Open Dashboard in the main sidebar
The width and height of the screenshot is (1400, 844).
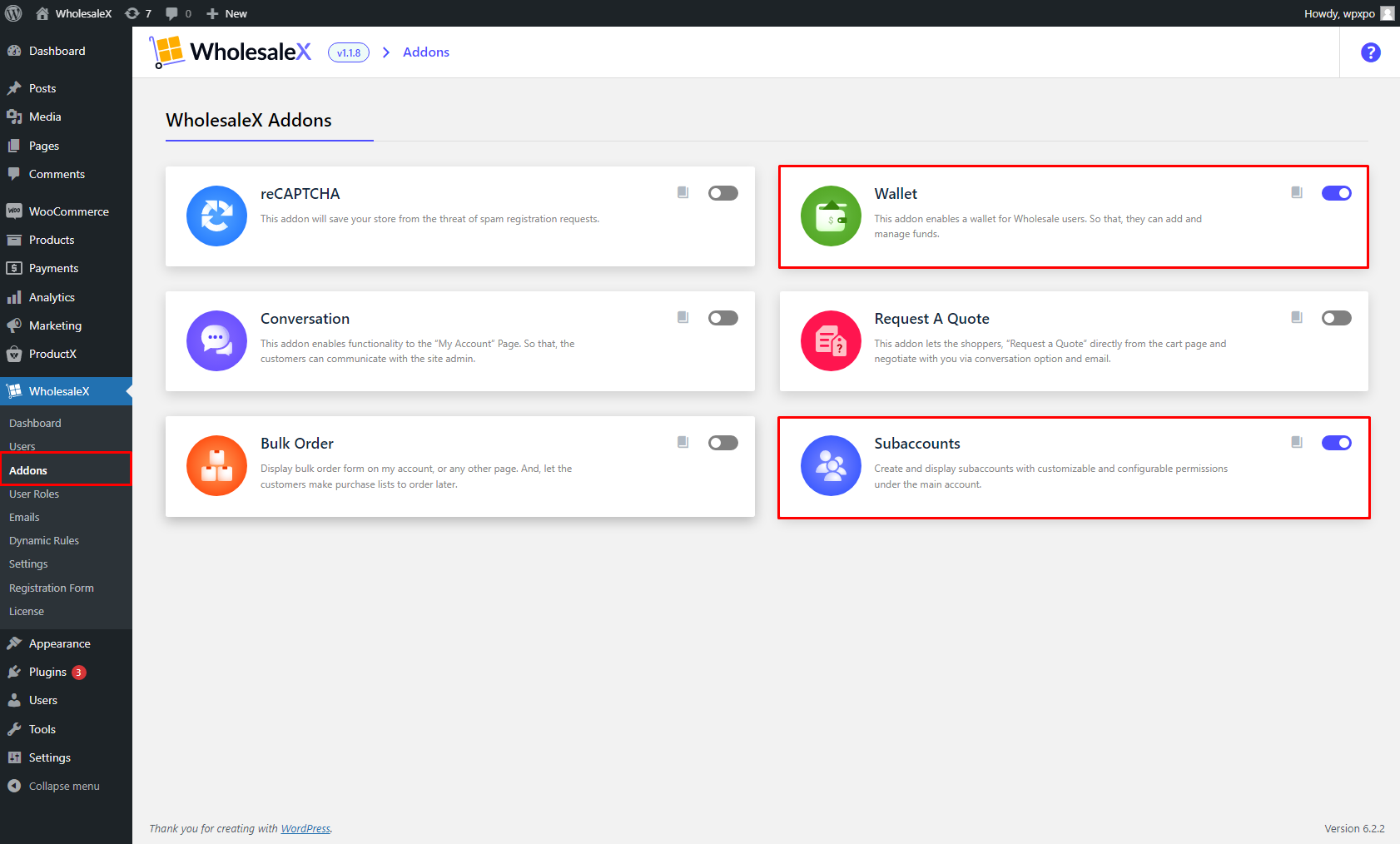click(66, 51)
